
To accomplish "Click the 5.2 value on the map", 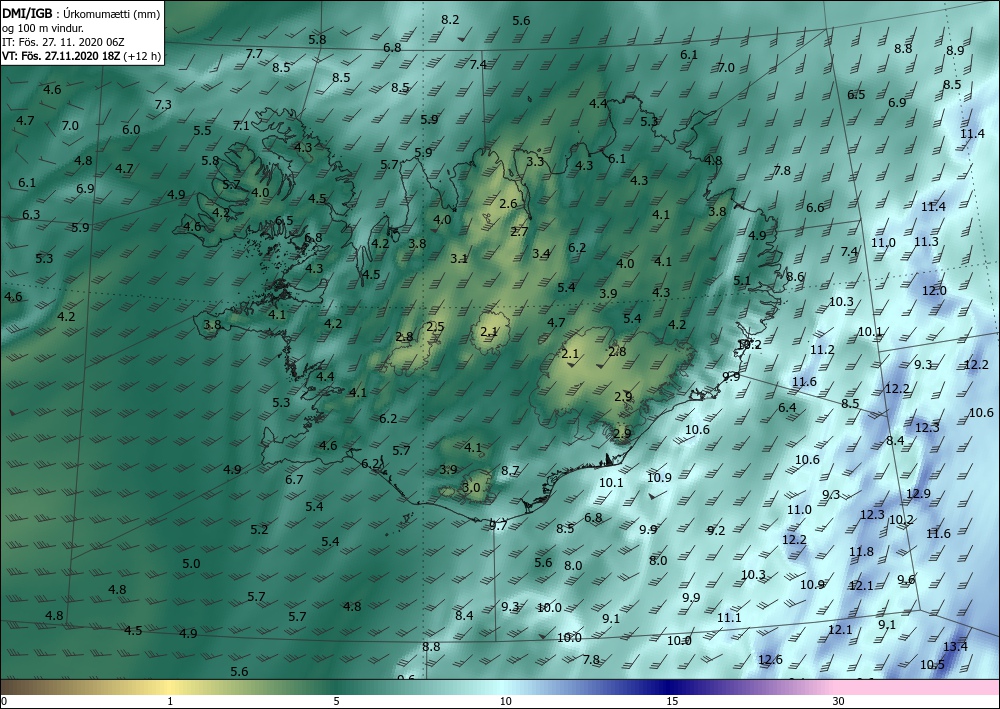I will 259,530.
